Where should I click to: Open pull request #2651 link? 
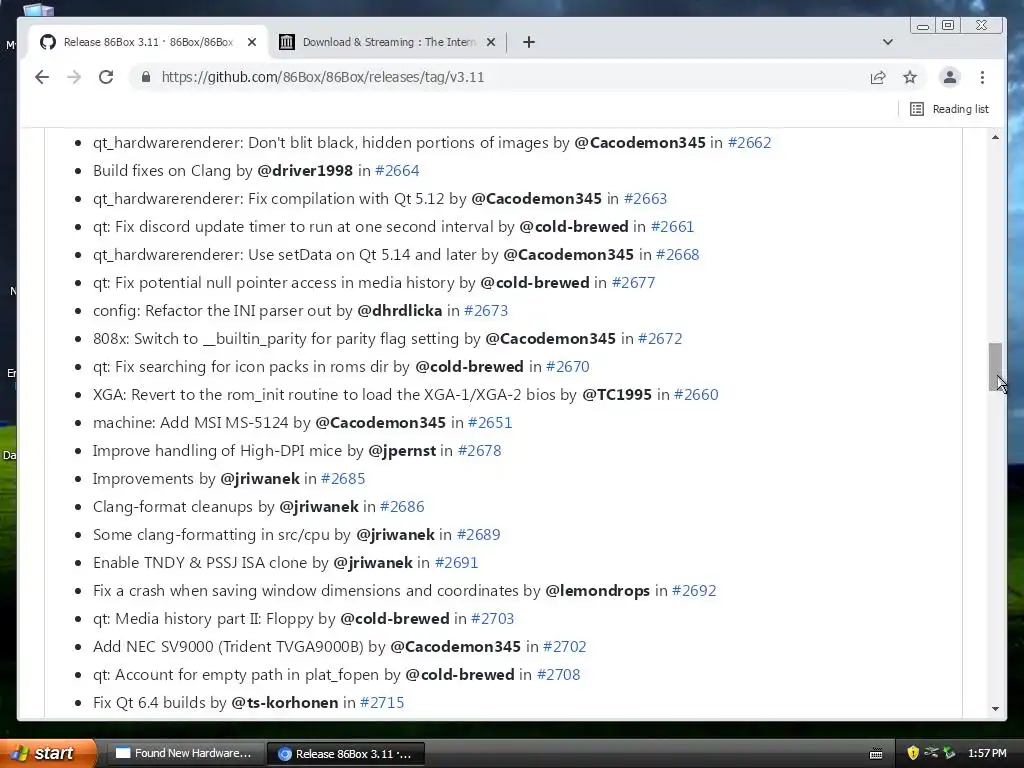click(490, 423)
